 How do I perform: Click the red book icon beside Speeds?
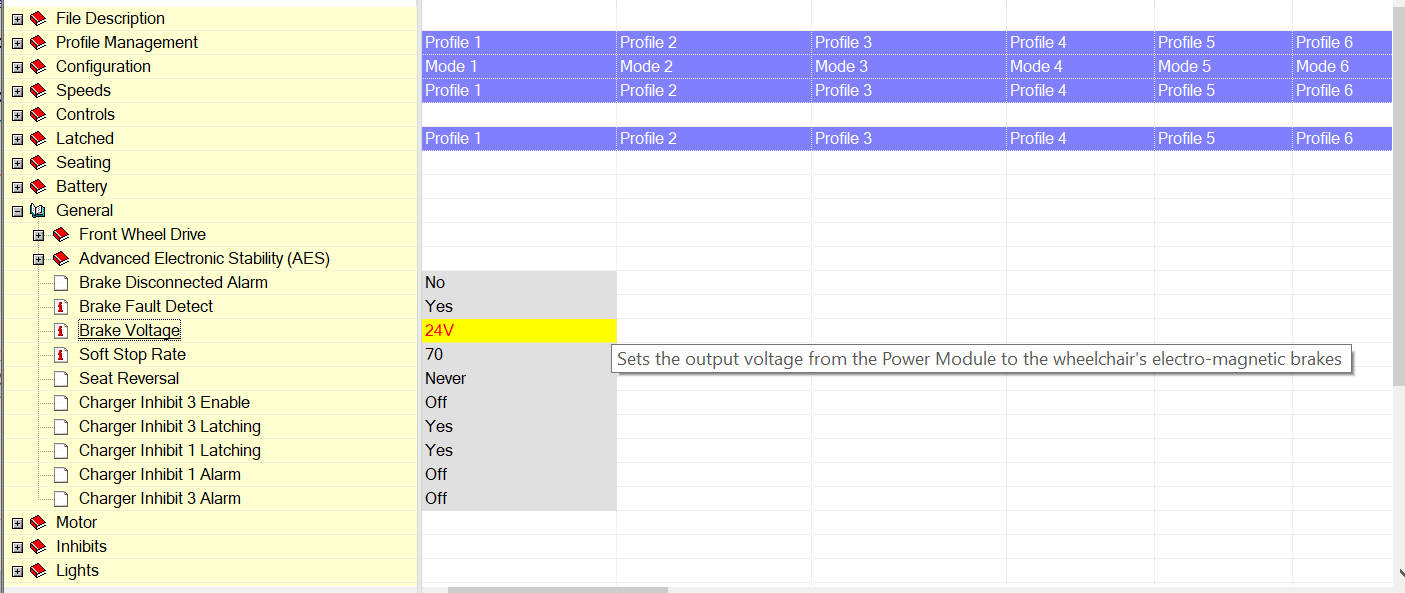(38, 91)
